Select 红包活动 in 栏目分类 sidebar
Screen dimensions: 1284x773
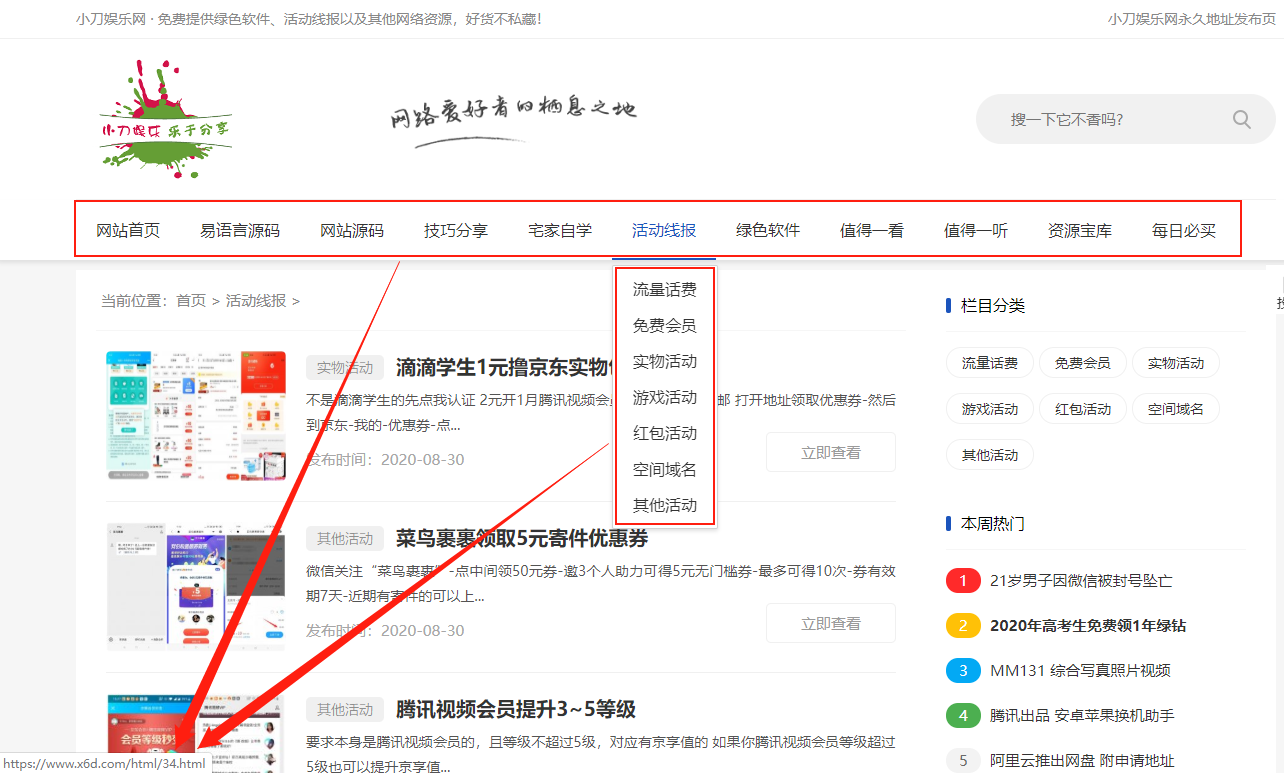(x=1083, y=409)
